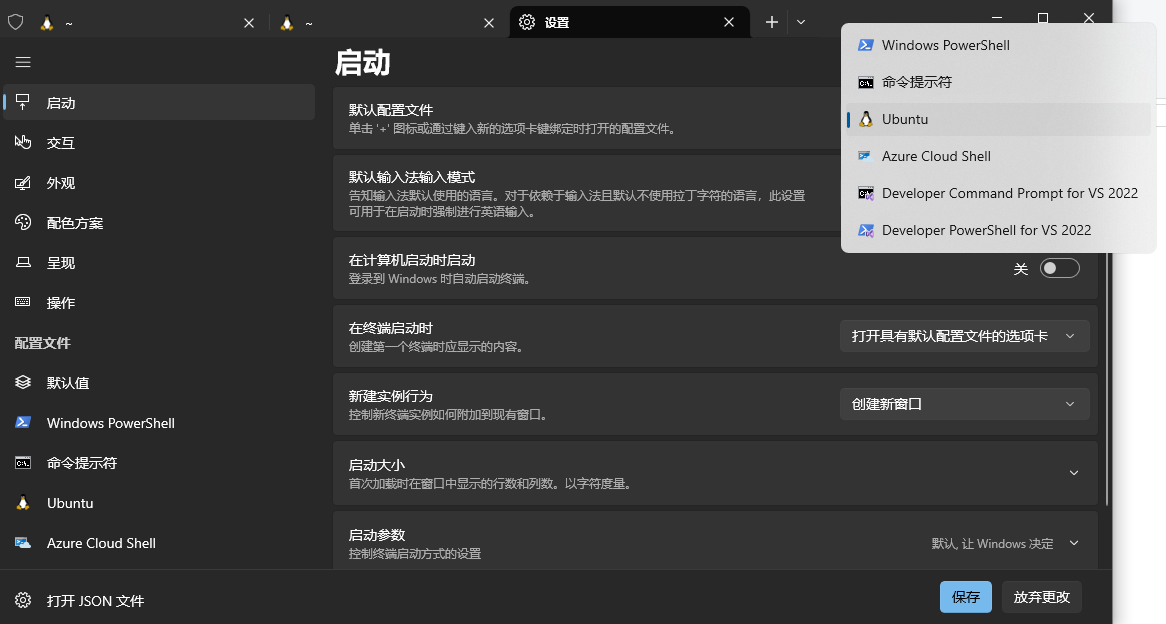Choose Windows PowerShell in the dropdown list
This screenshot has width=1166, height=624.
(x=998, y=45)
